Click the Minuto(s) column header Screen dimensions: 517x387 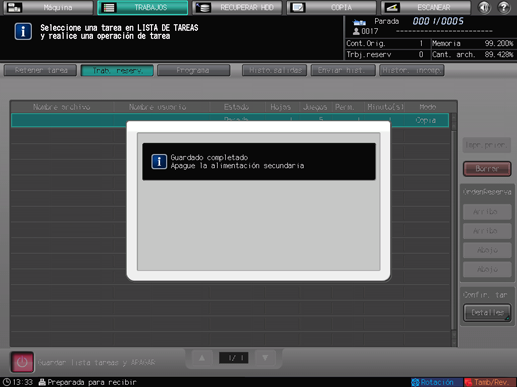(385, 107)
